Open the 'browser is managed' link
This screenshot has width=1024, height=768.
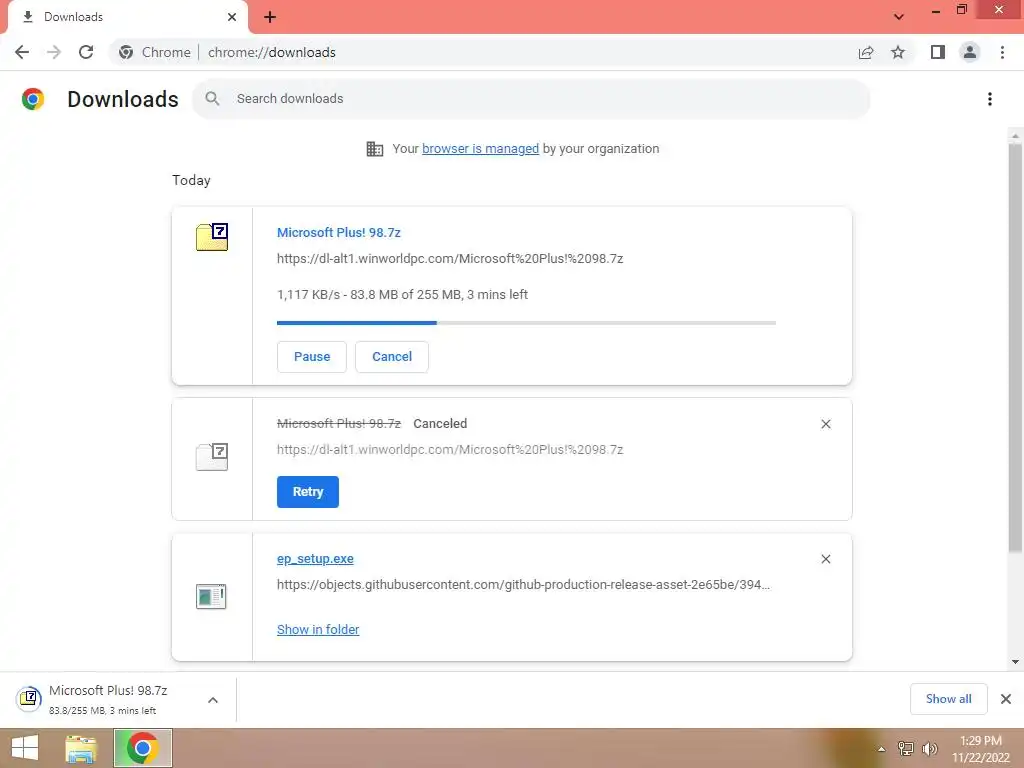[x=480, y=149]
